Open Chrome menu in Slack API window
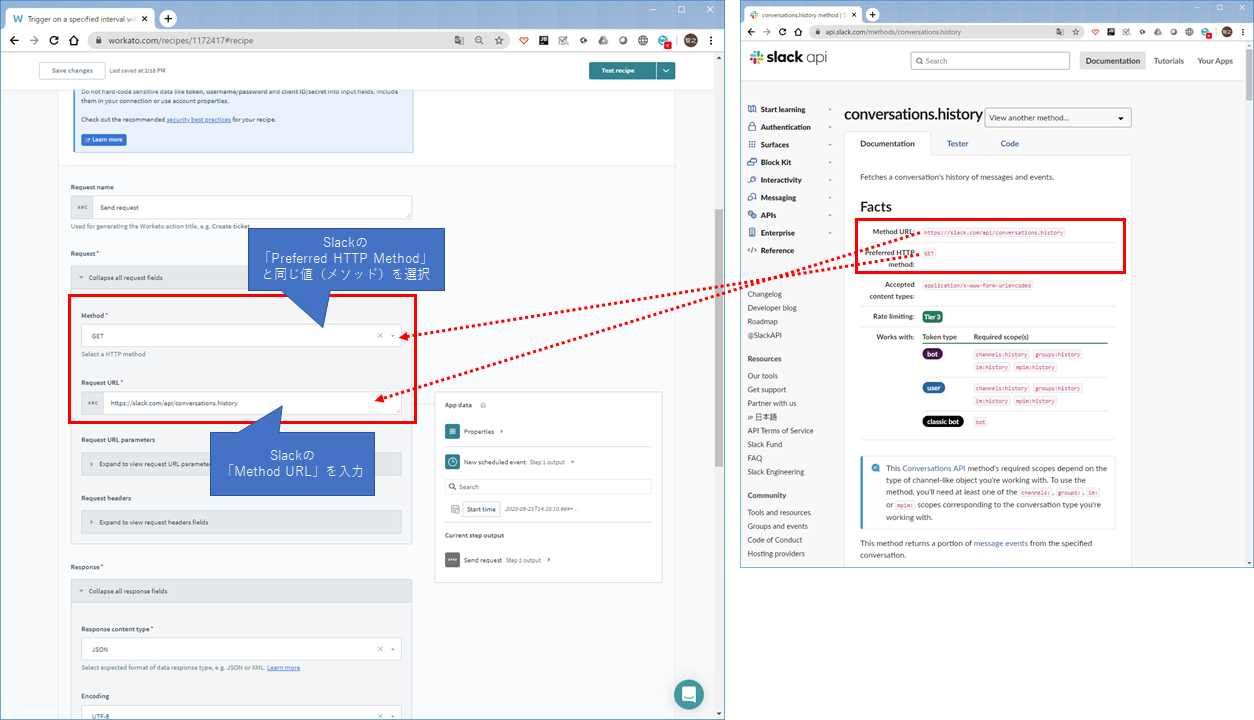 pos(1243,32)
